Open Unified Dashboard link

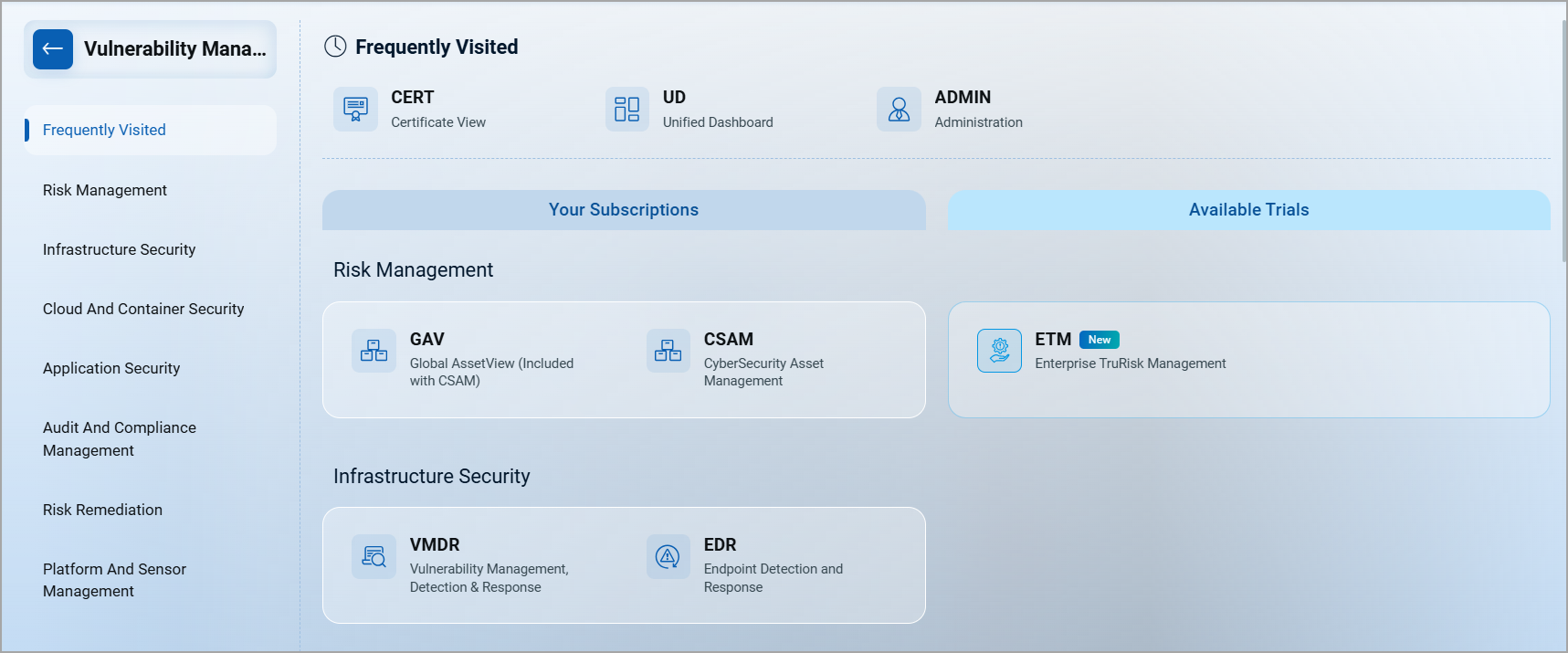(718, 122)
